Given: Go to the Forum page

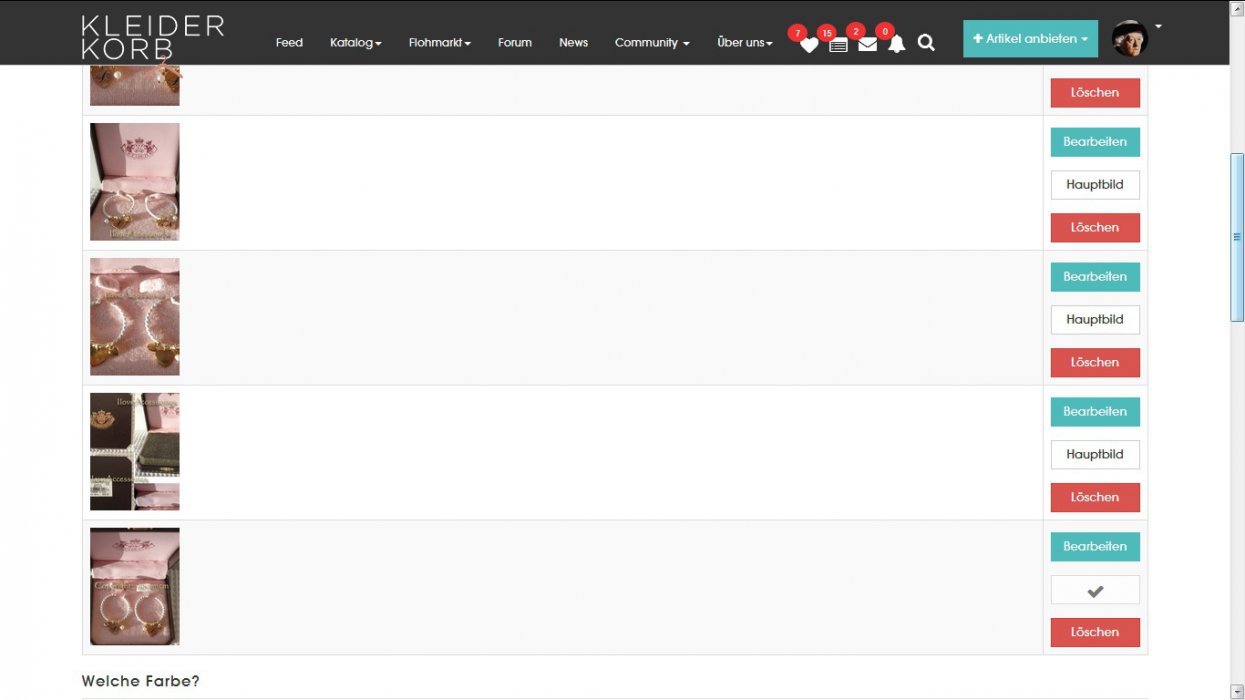Looking at the screenshot, I should point(514,43).
